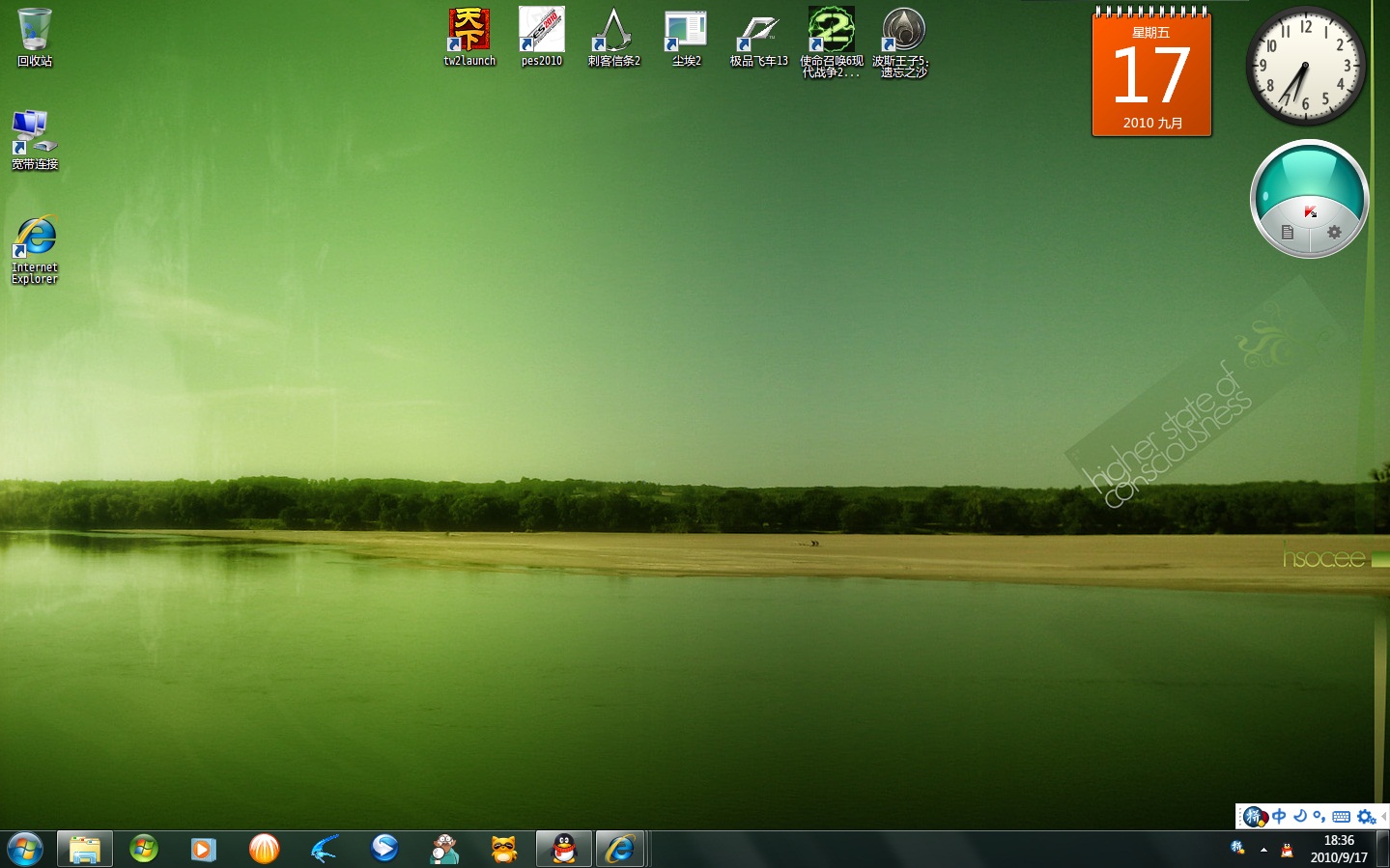Open the Windows Start menu orb
Screen dimensions: 1390x868
pos(25,849)
